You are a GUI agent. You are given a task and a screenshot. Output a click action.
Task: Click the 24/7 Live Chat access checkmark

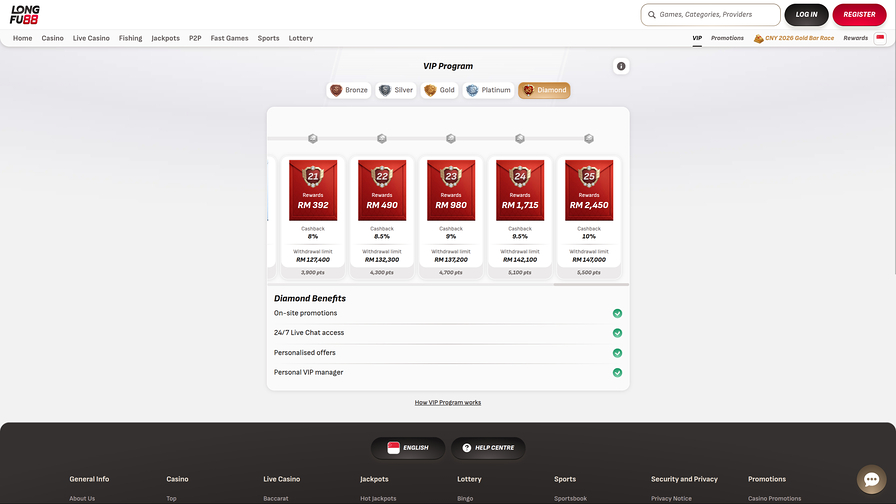point(617,333)
